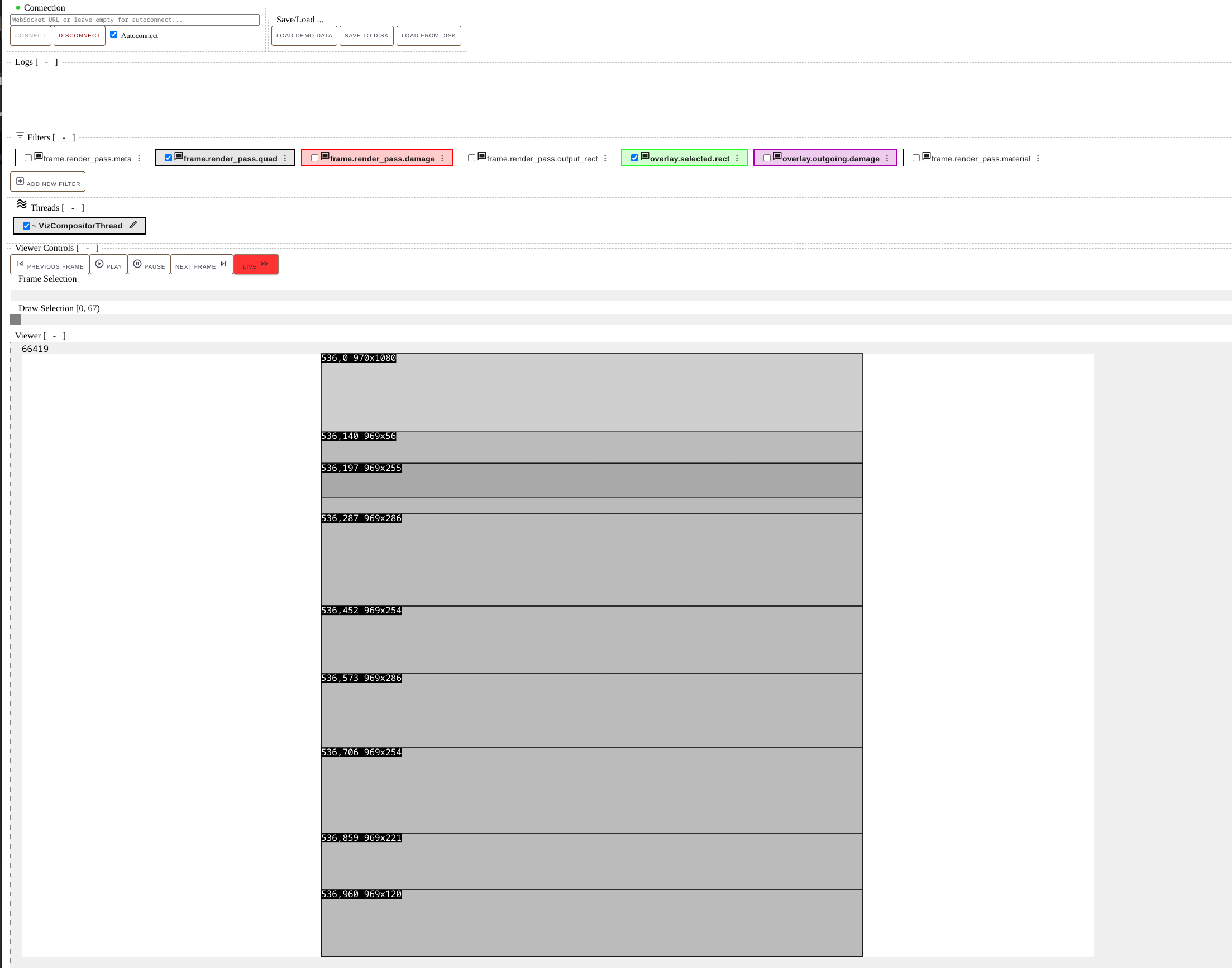Edit VizCompositorThread with the pencil icon
The image size is (1232, 968).
133,225
